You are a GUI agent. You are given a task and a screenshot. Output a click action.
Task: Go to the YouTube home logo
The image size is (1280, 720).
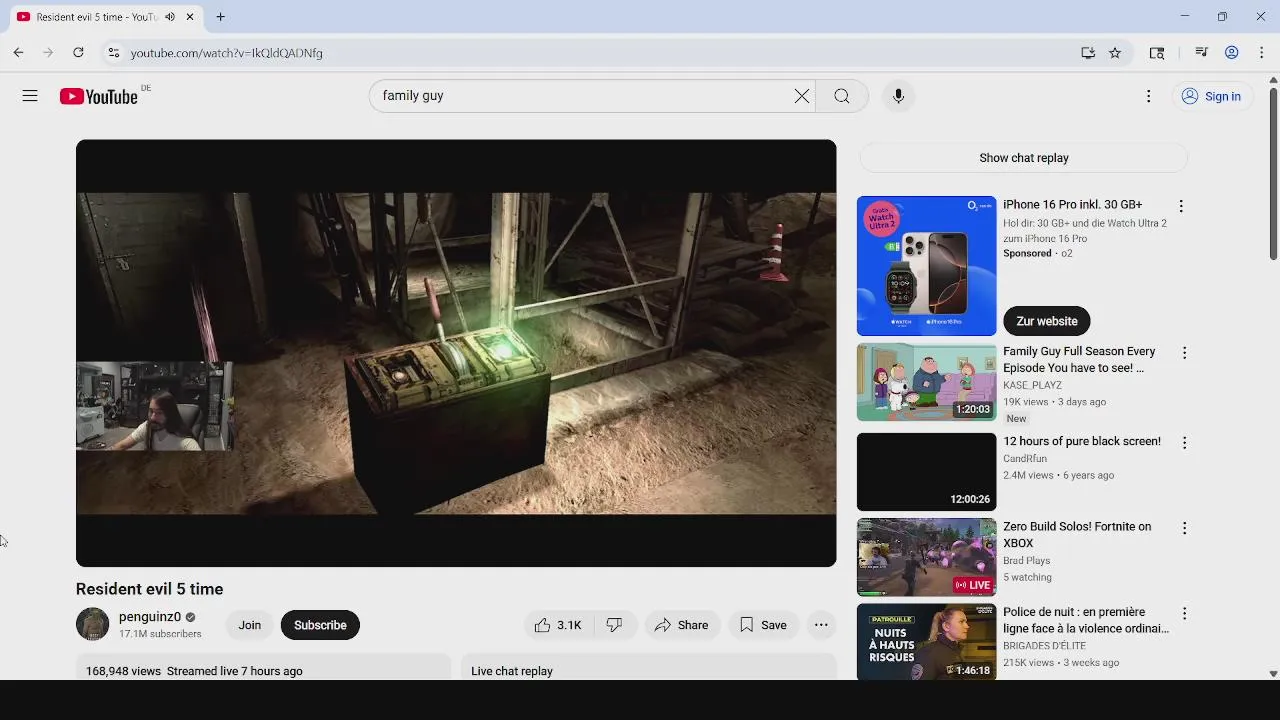pyautogui.click(x=98, y=96)
